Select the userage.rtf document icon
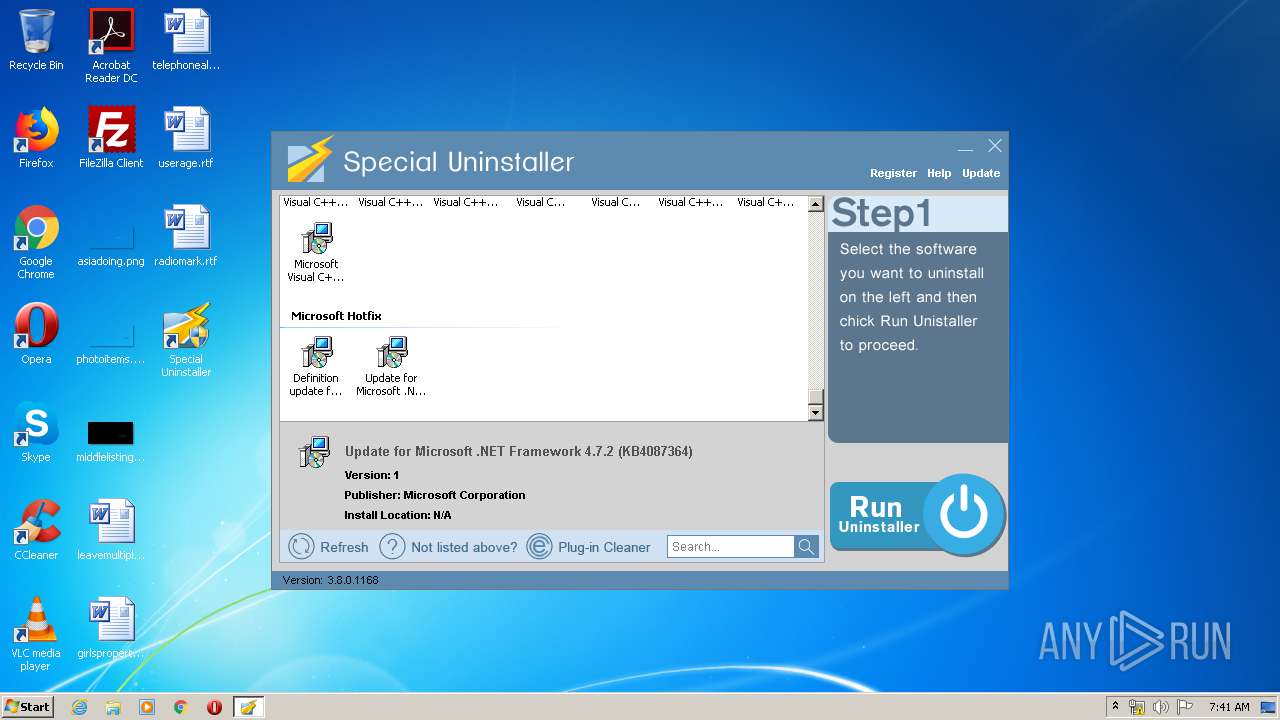The height and width of the screenshot is (720, 1280). point(186,138)
